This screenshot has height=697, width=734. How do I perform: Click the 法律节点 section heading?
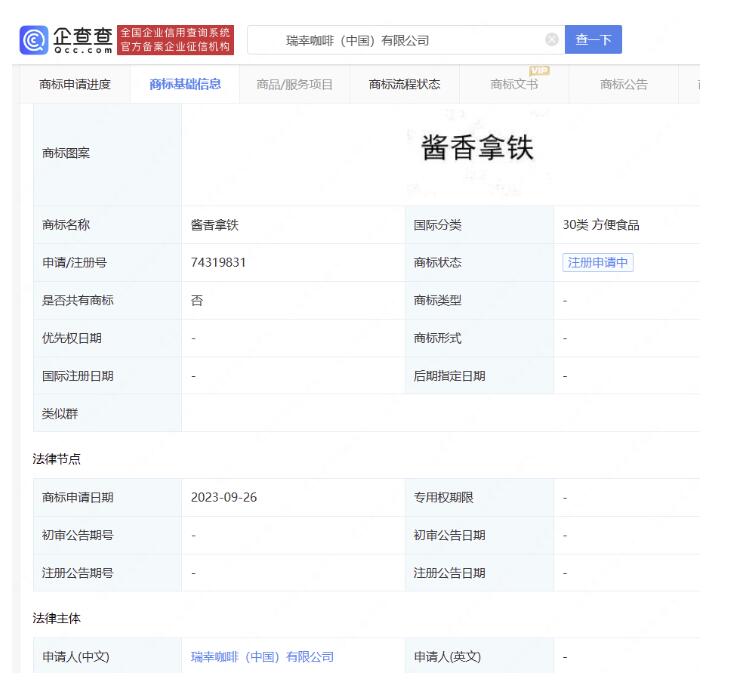[x=56, y=459]
